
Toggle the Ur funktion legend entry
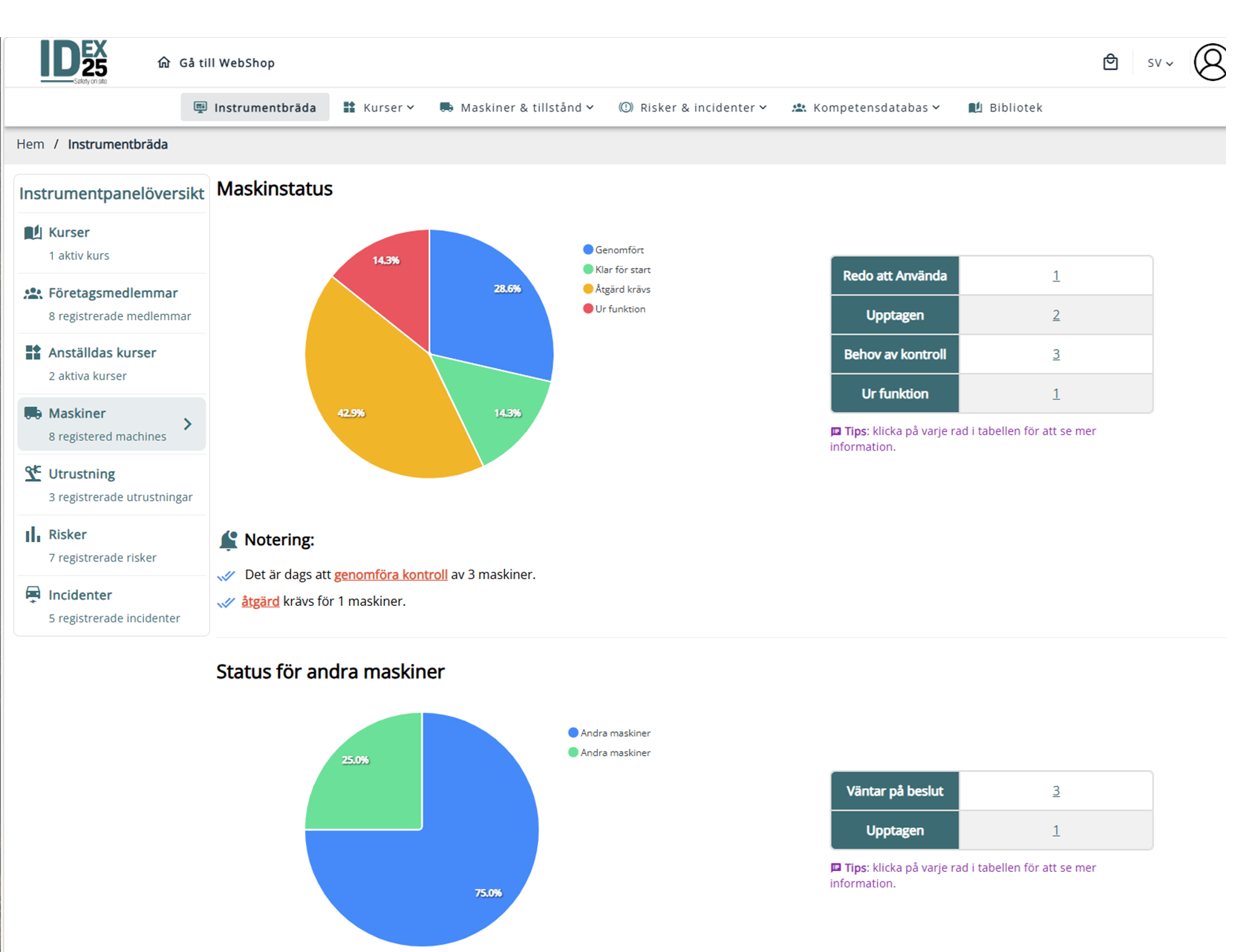coord(614,309)
